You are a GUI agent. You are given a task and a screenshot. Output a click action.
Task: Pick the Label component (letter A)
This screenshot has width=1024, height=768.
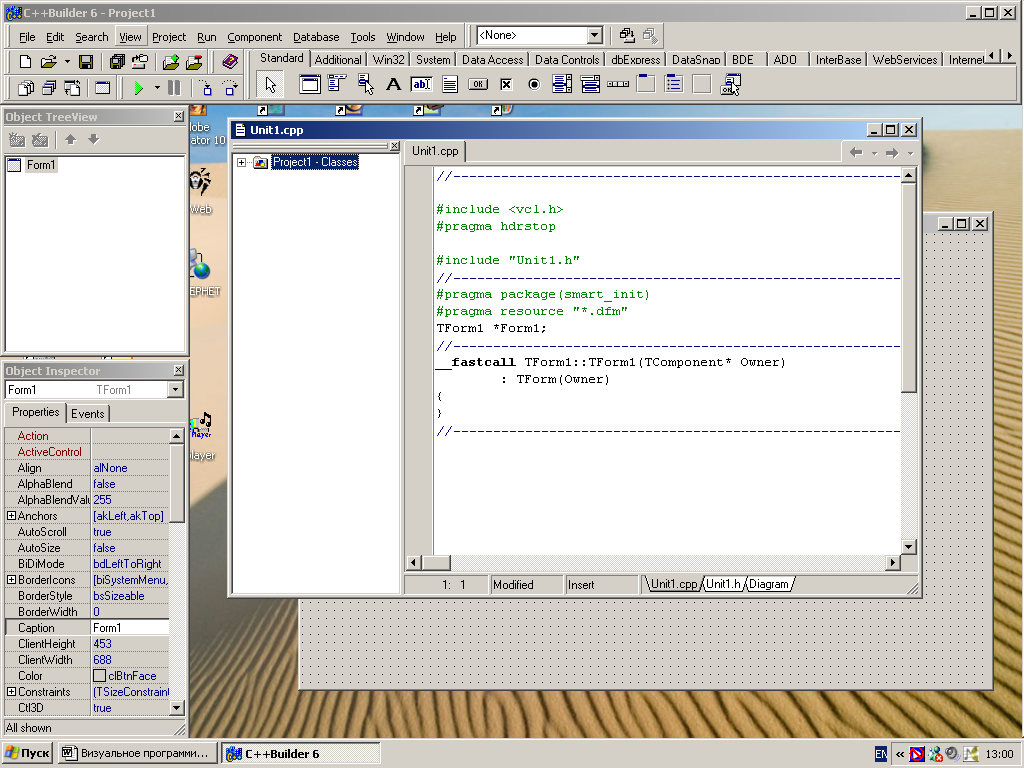(x=393, y=84)
